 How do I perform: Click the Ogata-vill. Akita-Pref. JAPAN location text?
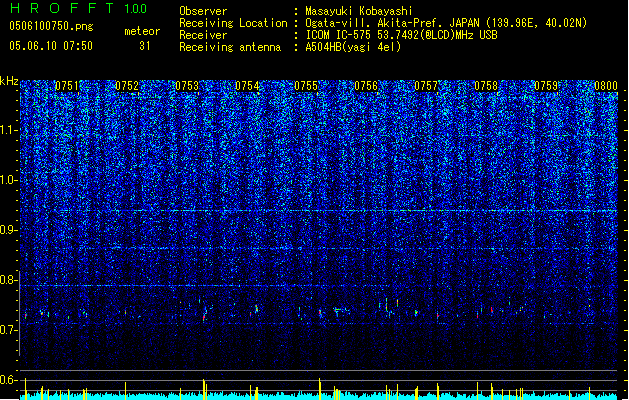click(446, 23)
